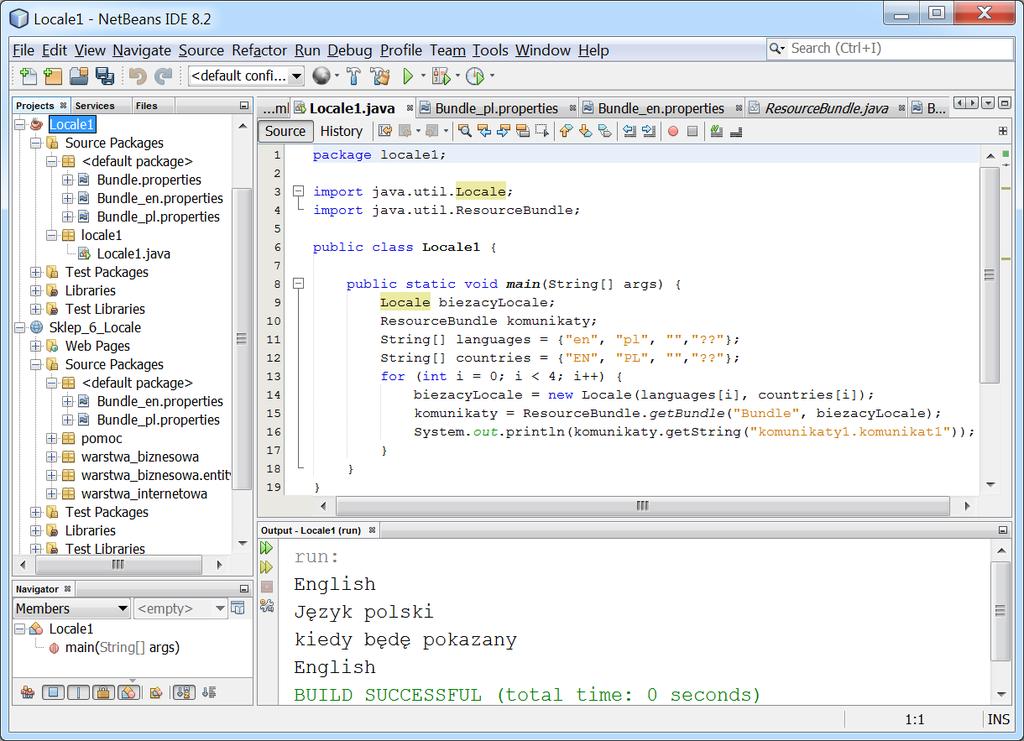Open the Tools menu
The height and width of the screenshot is (741, 1024).
490,50
